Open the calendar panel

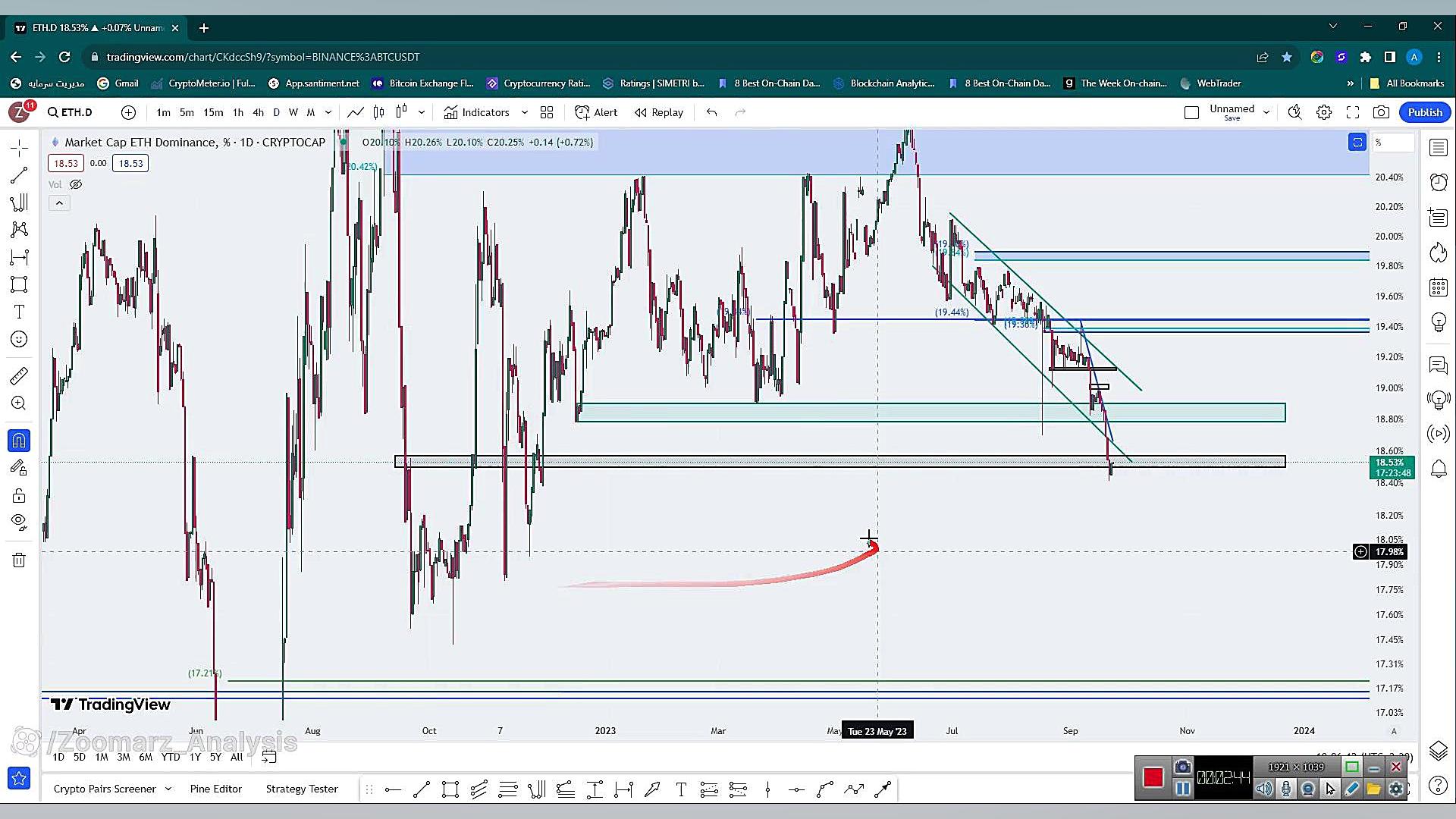point(1438,287)
